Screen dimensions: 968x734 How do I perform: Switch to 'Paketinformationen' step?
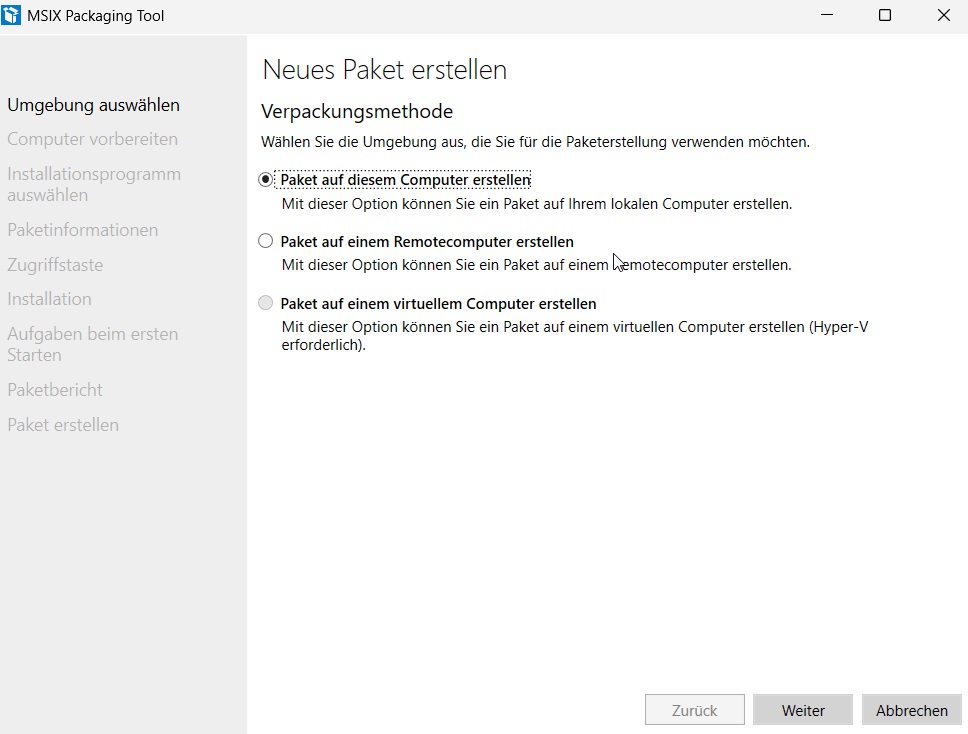pos(82,230)
